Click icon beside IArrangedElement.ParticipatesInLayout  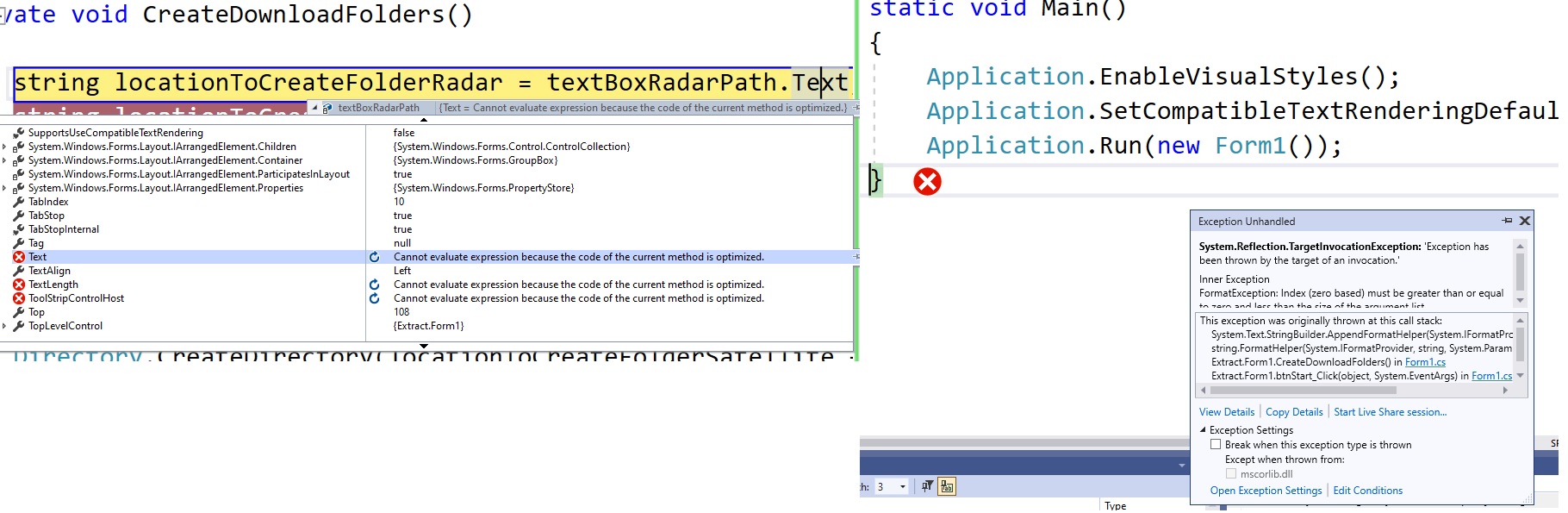pyautogui.click(x=19, y=174)
